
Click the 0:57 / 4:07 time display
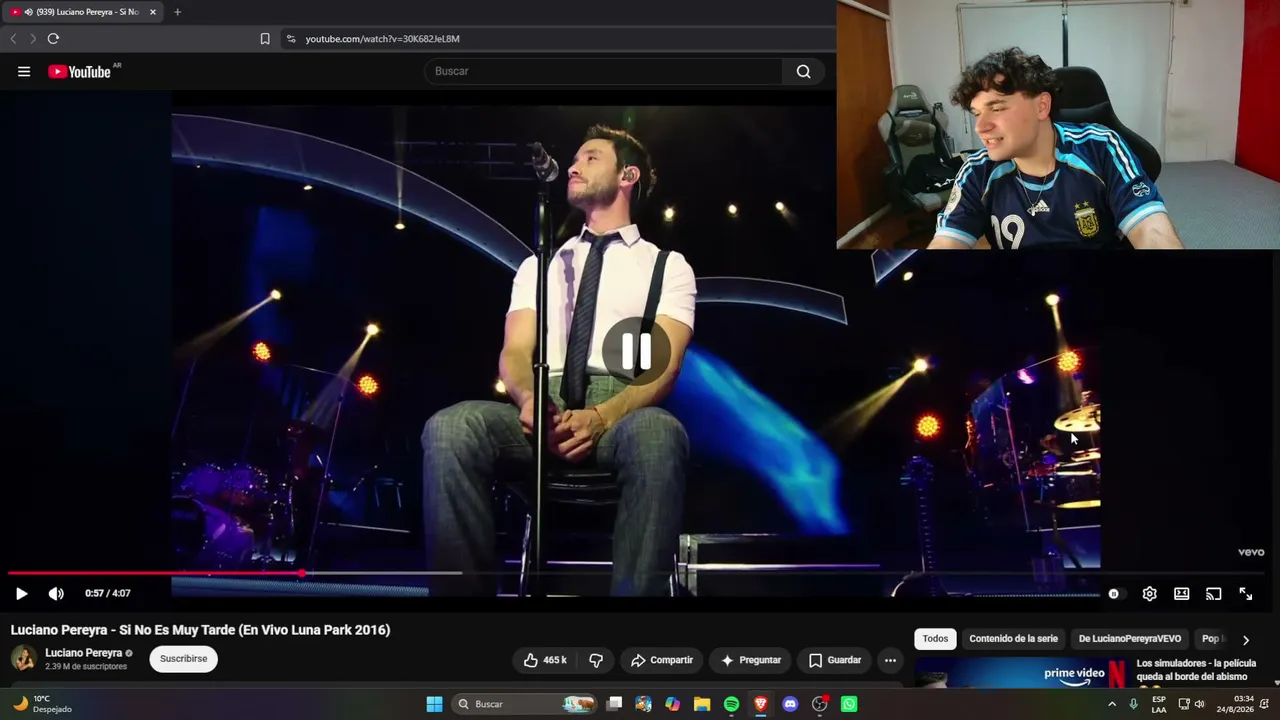[x=108, y=594]
